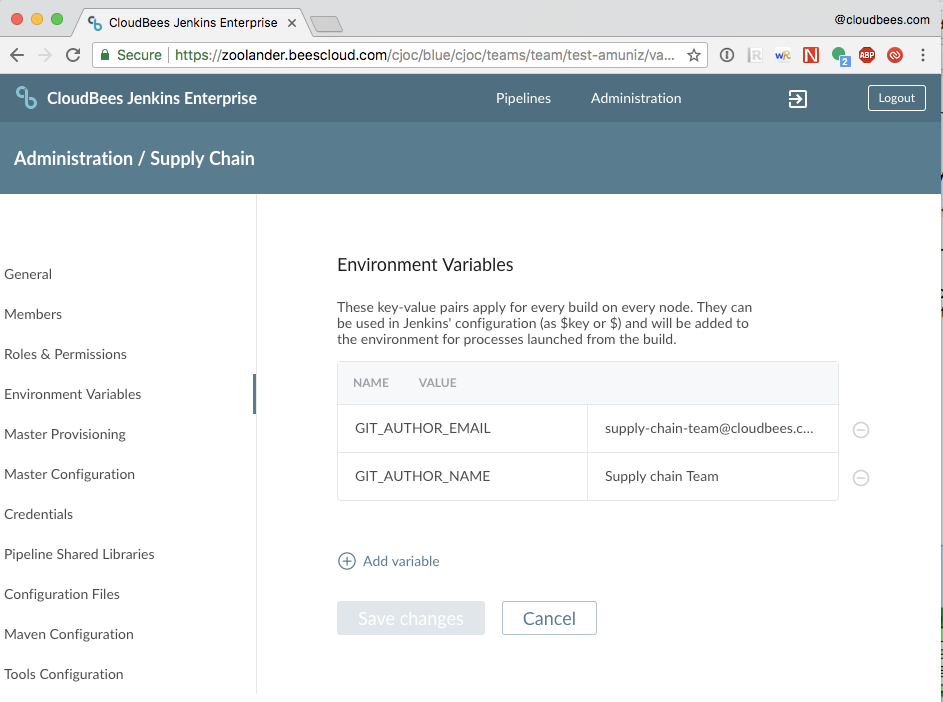Select Members in the sidebar
943x702 pixels.
pos(33,314)
